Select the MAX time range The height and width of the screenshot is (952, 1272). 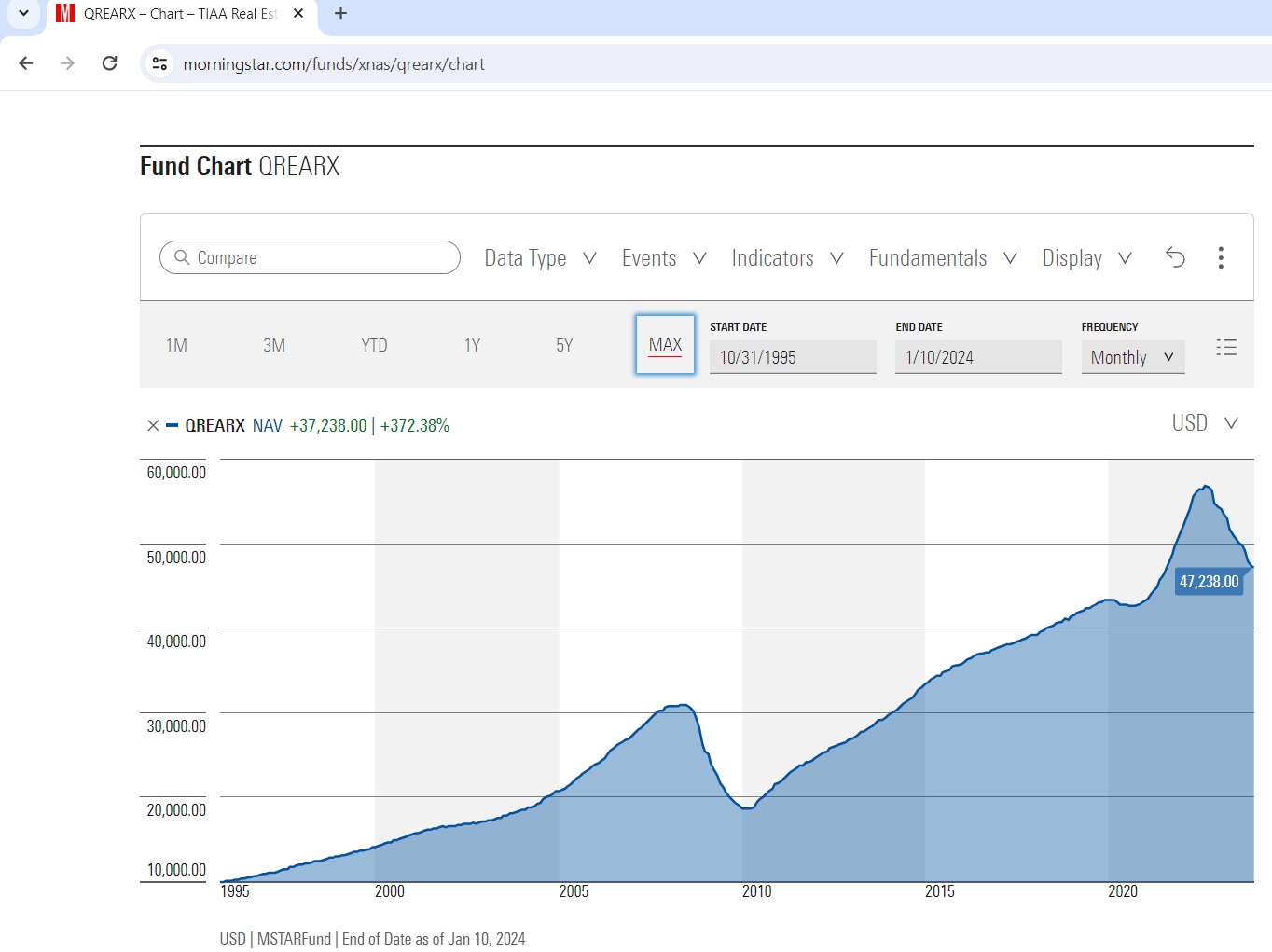coord(665,344)
